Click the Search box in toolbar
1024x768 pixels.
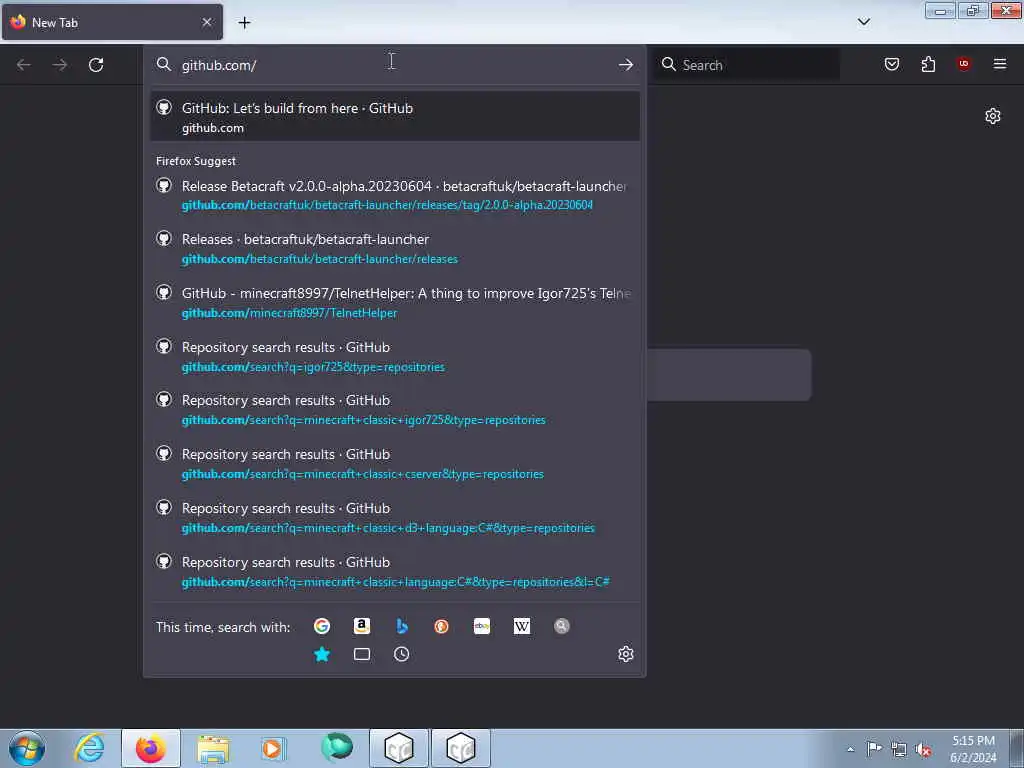click(x=748, y=65)
